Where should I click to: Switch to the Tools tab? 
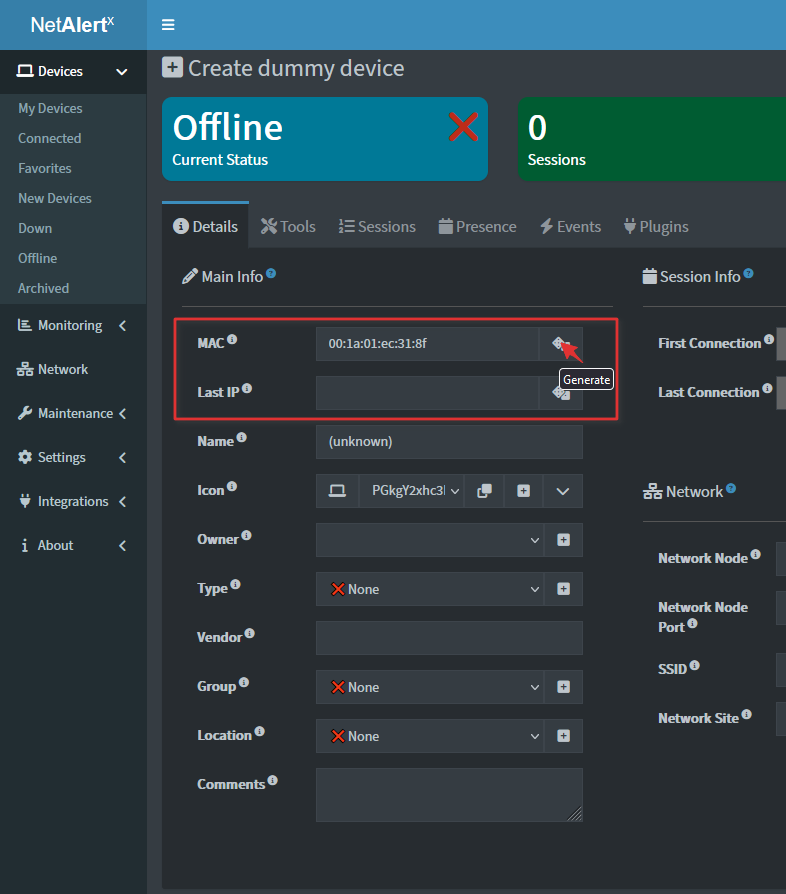[x=288, y=226]
